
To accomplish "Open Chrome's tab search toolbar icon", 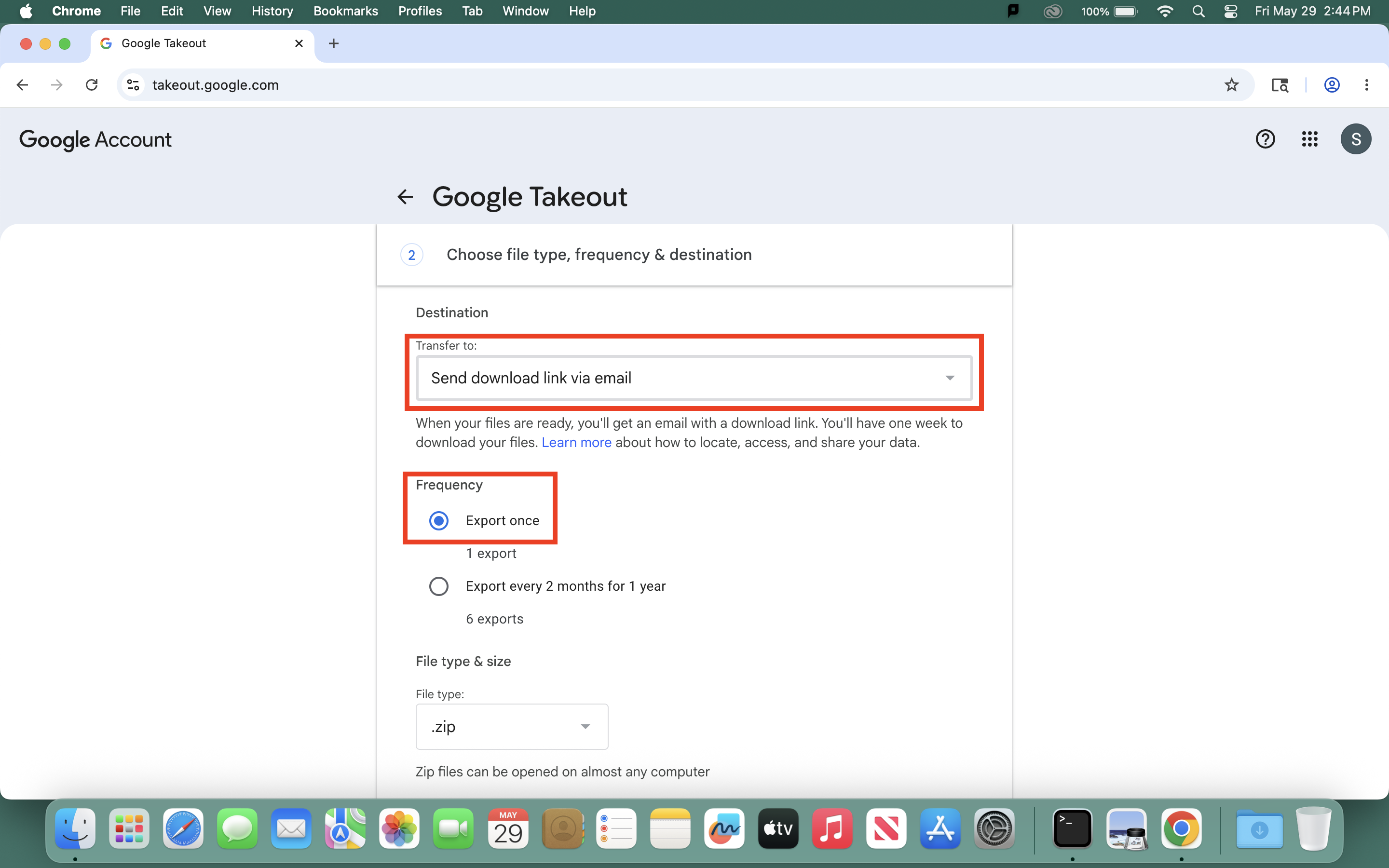I will pyautogui.click(x=1280, y=85).
